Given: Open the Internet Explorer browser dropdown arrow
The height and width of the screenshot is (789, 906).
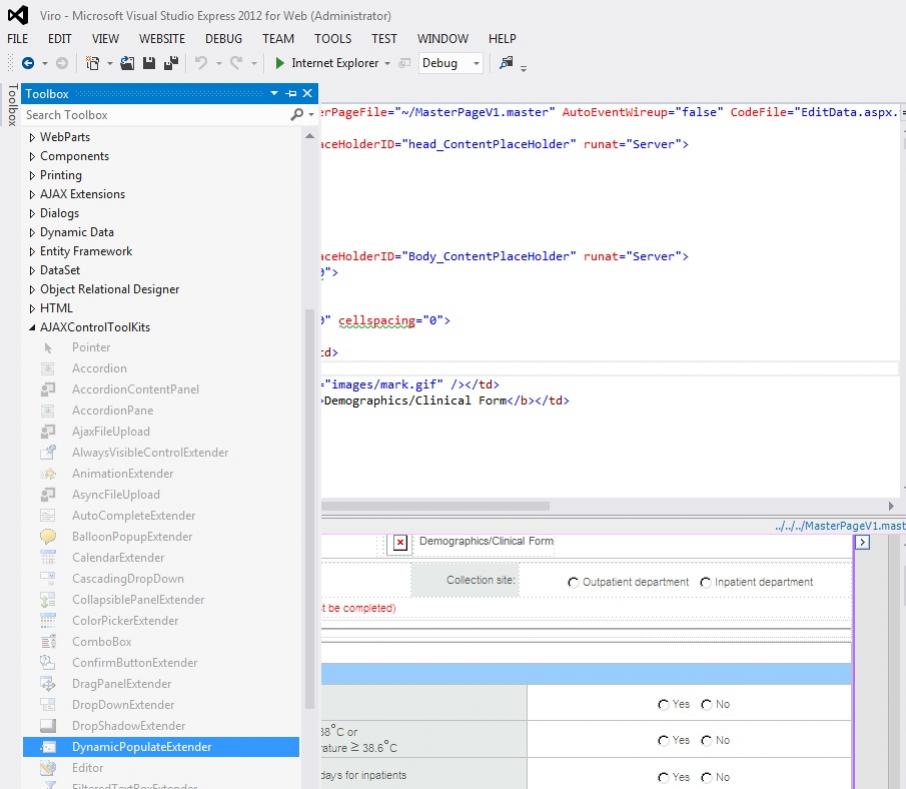Looking at the screenshot, I should [x=387, y=63].
